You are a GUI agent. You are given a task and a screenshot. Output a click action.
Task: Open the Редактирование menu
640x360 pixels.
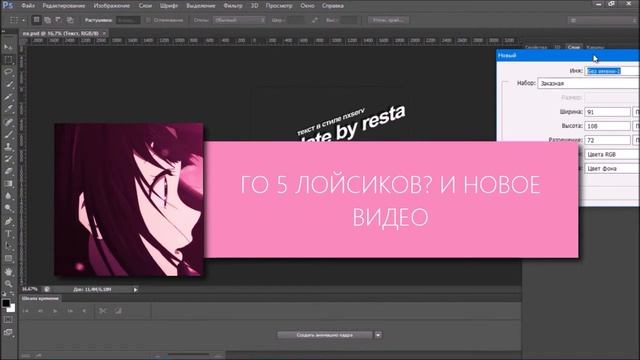coord(64,6)
